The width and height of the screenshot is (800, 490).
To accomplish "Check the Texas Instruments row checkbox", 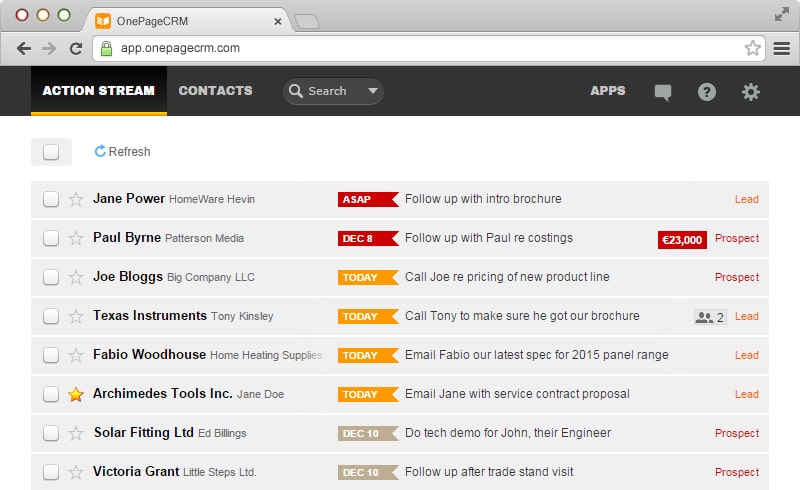I will 51,316.
